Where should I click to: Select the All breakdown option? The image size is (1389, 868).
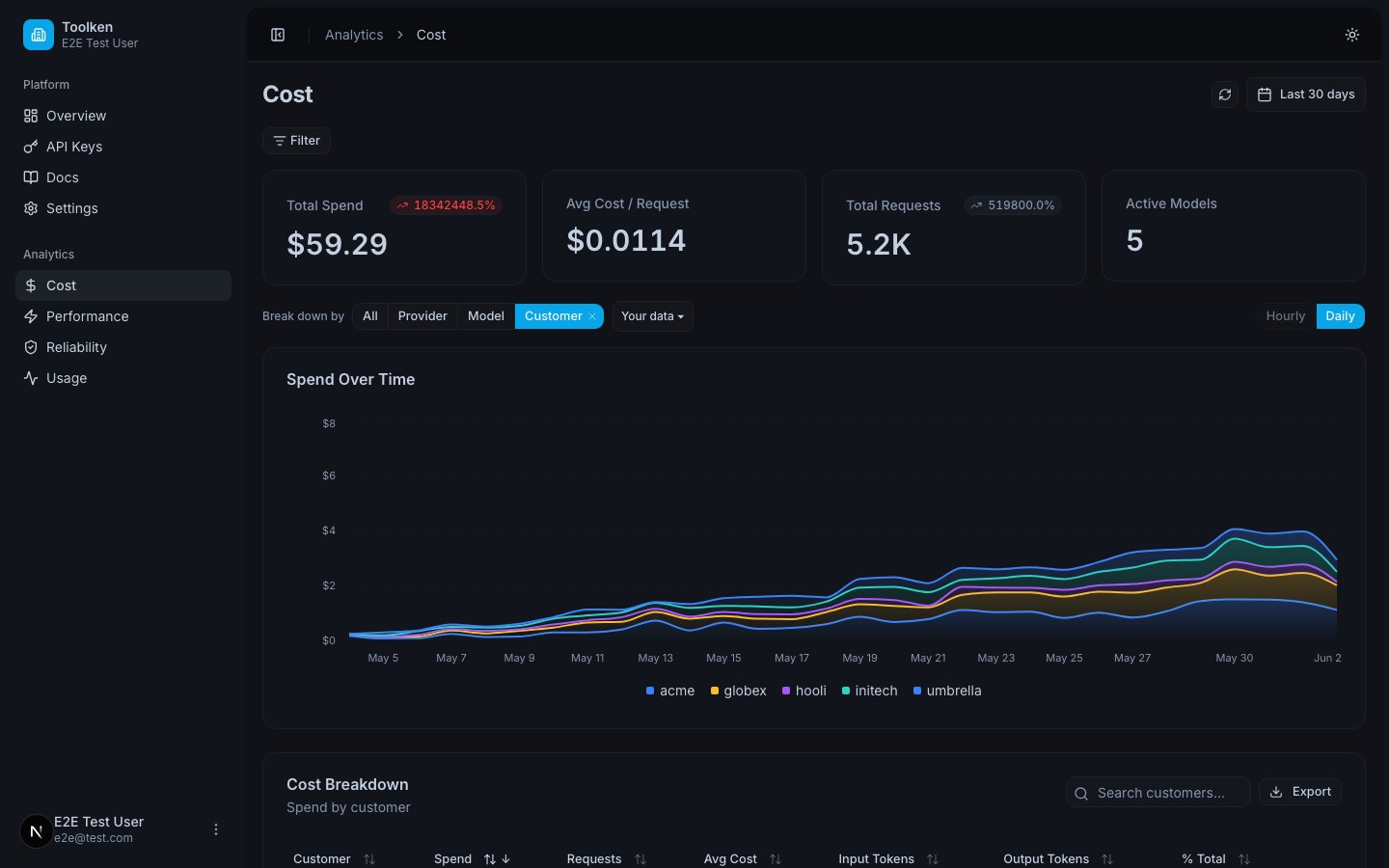pos(370,316)
